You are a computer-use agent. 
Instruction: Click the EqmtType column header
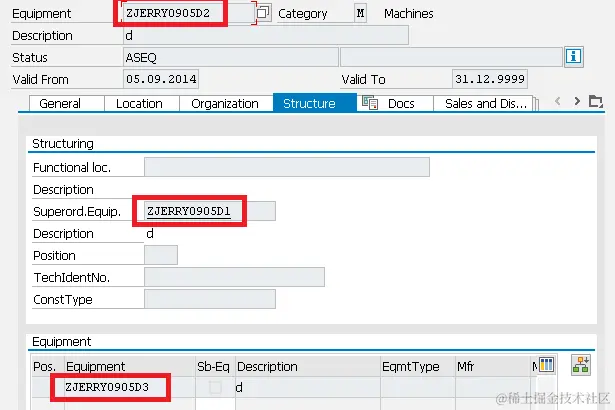coord(418,366)
